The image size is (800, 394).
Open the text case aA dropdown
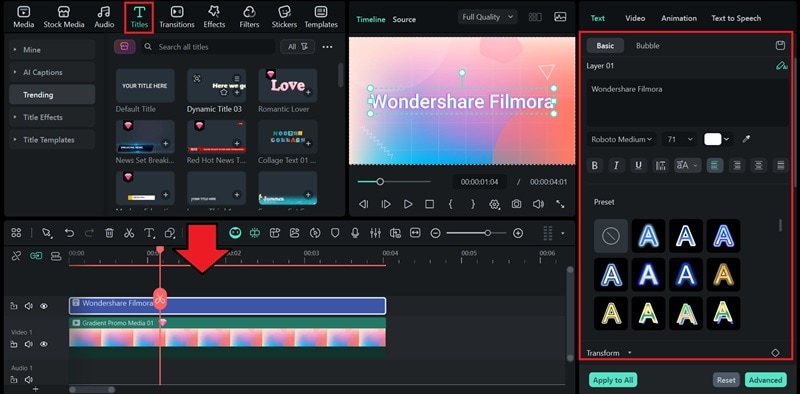tap(687, 165)
